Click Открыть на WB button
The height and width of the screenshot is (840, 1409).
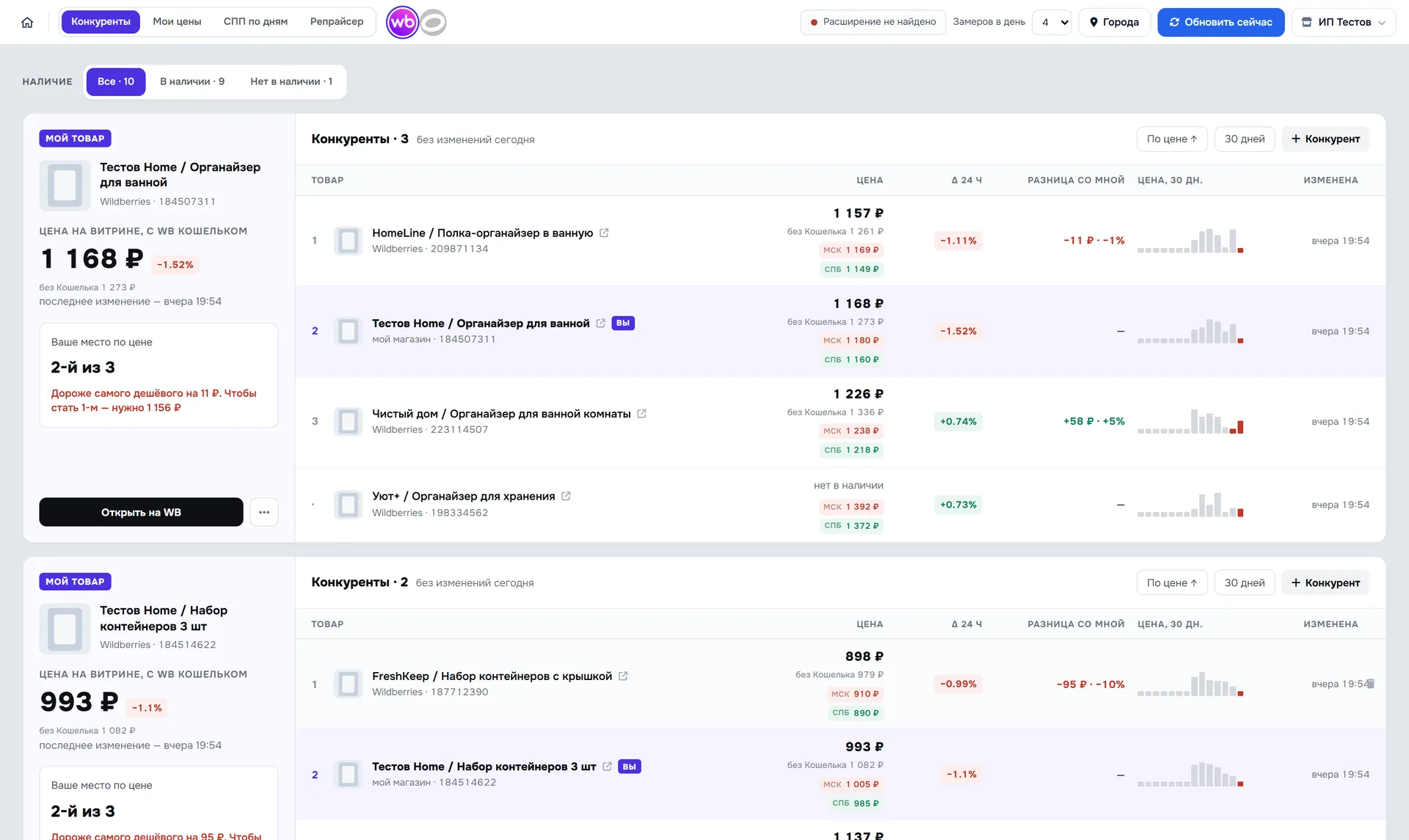pos(141,512)
